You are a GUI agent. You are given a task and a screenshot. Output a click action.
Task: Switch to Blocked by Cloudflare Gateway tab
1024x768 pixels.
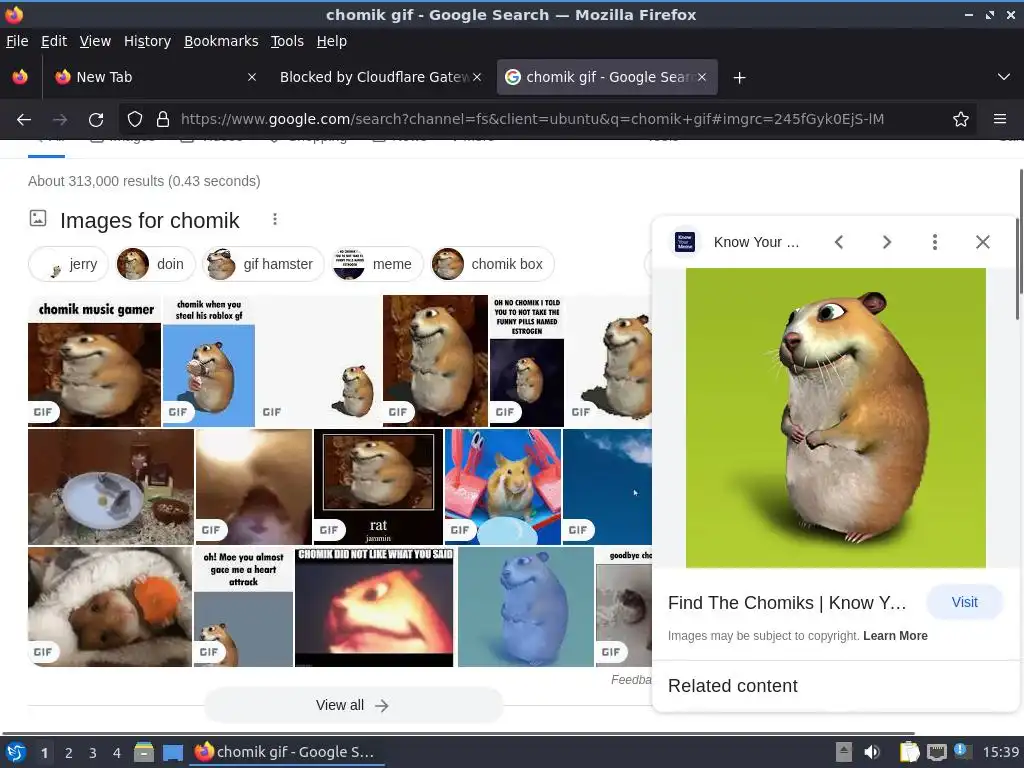click(380, 77)
